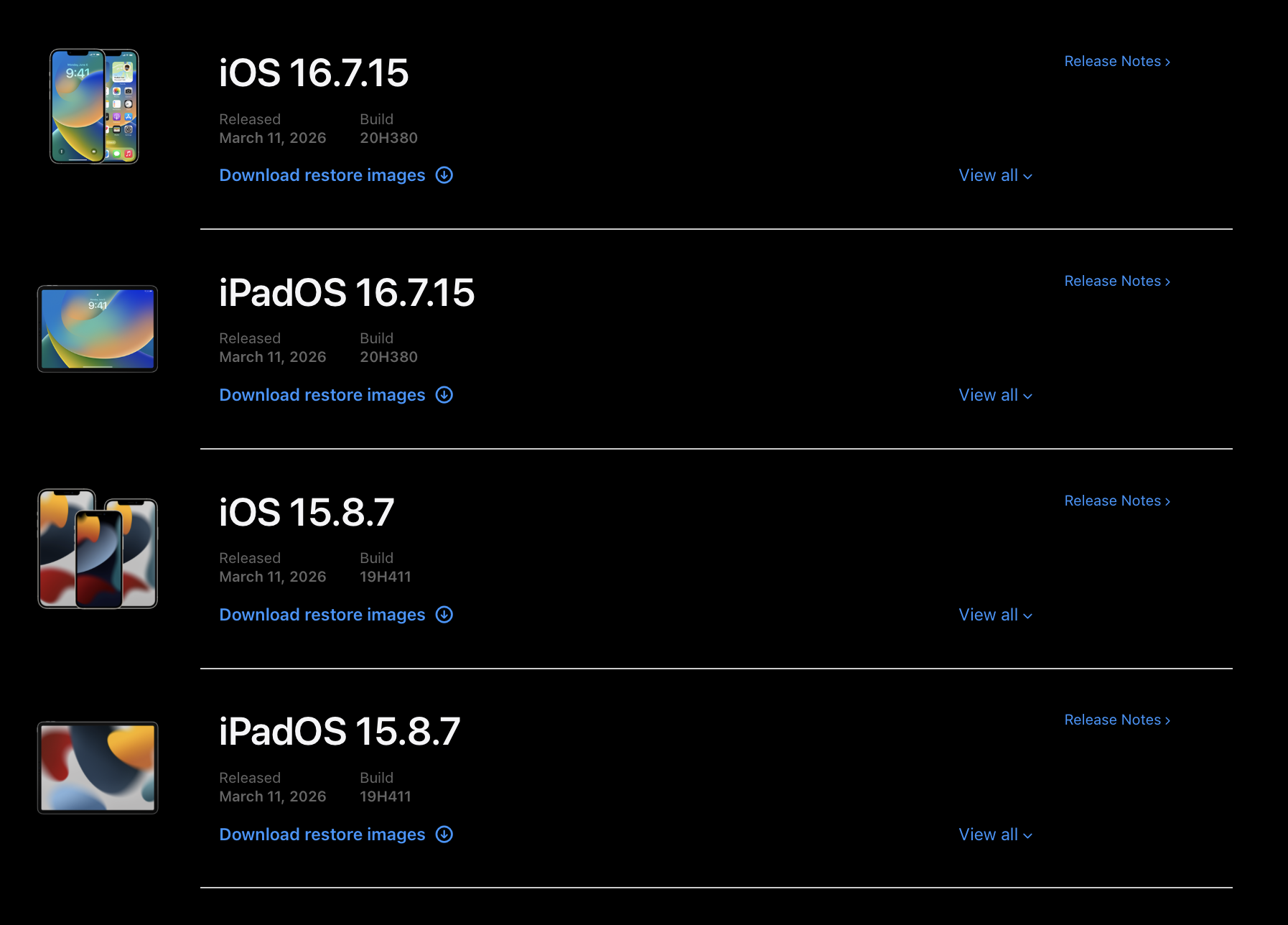Viewport: 1288px width, 925px height.
Task: Open Release Notes for iPadOS 15.8.7
Action: [1117, 720]
